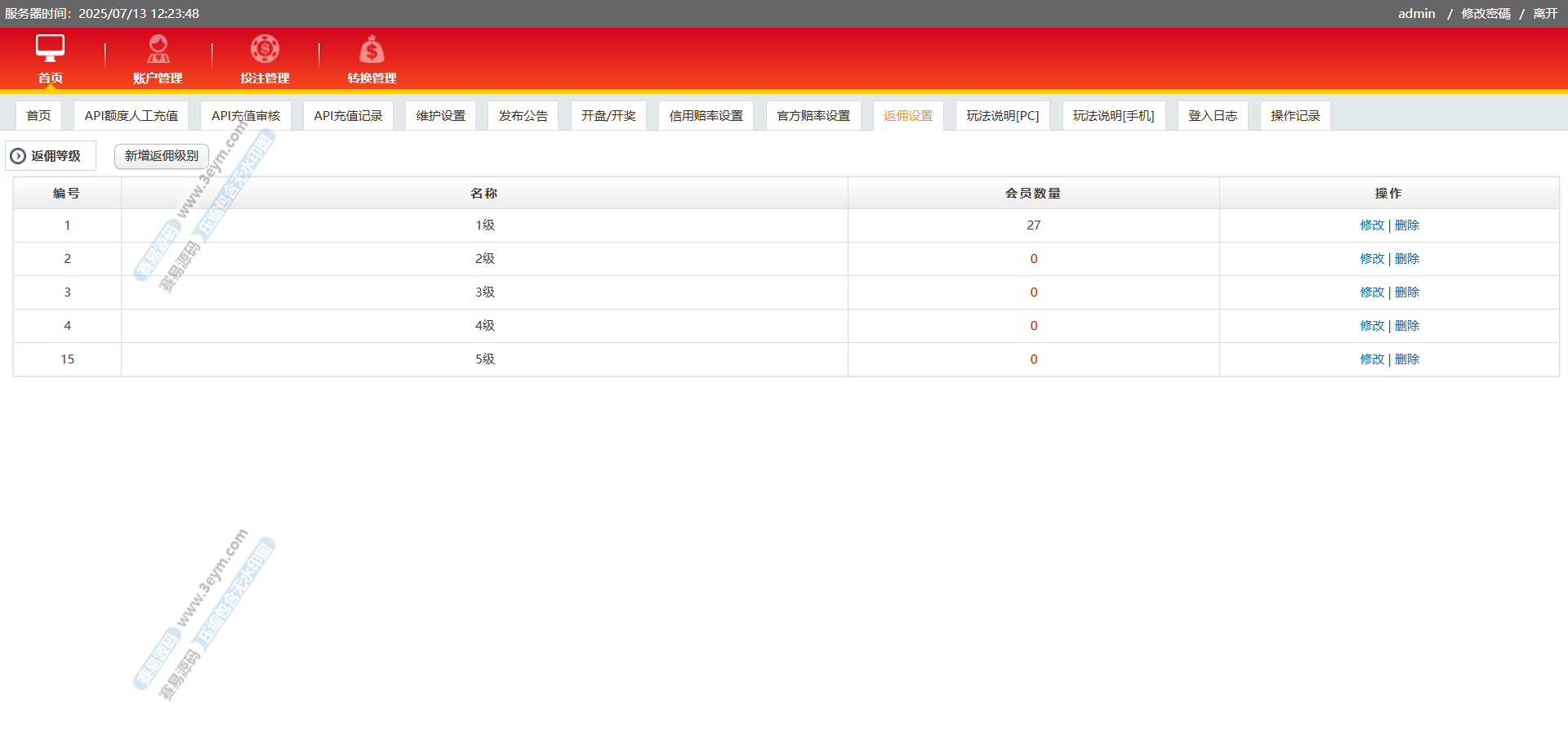This screenshot has height=754, width=1568.
Task: Open 玩法说明[PC] tab
Action: point(1002,116)
